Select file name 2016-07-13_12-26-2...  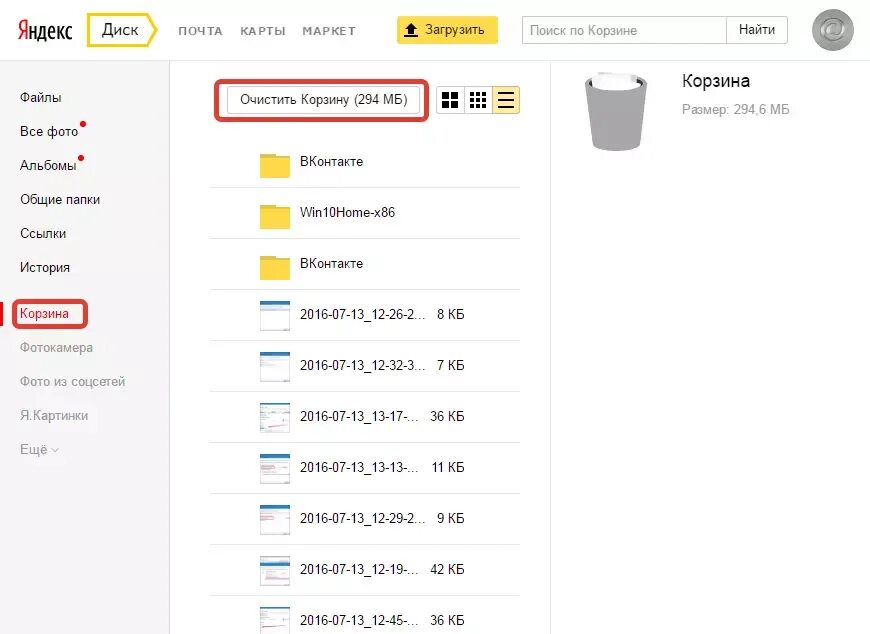[362, 315]
